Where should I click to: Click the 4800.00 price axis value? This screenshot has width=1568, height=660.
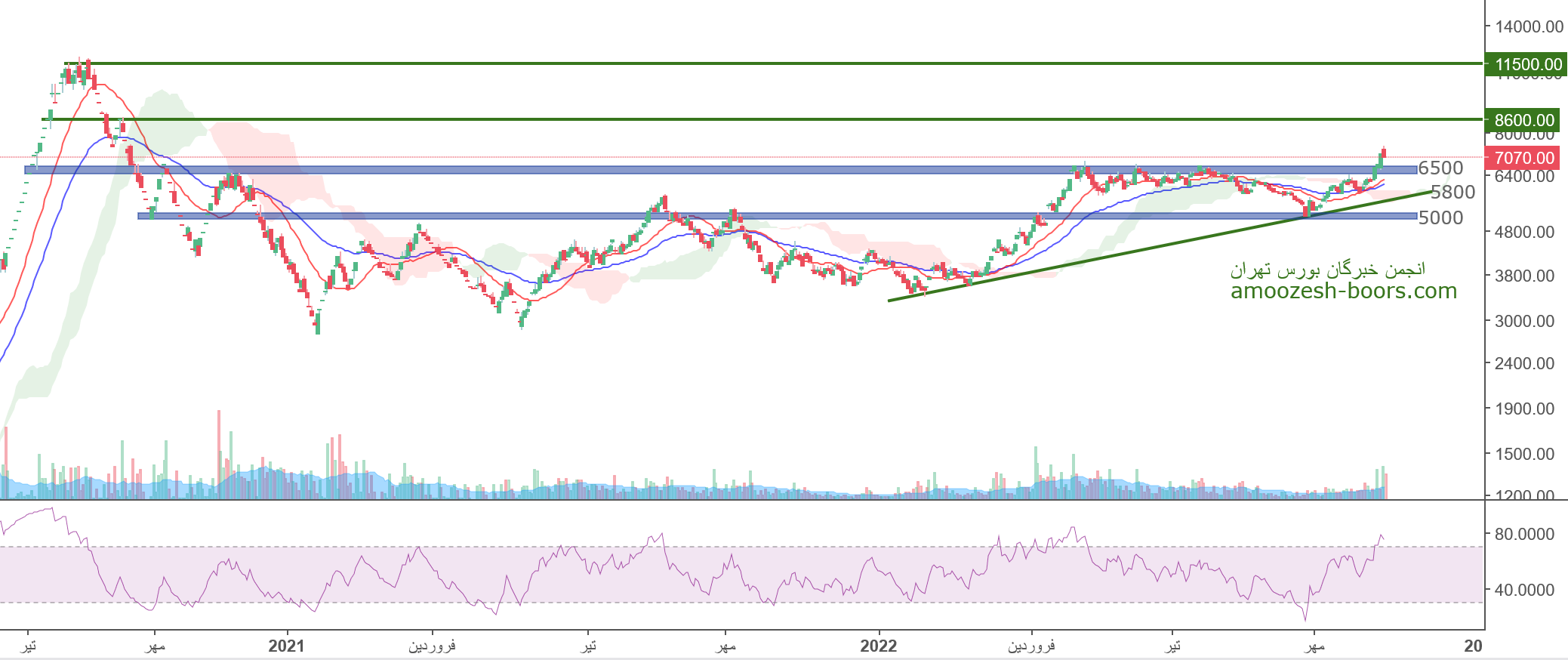(x=1524, y=232)
